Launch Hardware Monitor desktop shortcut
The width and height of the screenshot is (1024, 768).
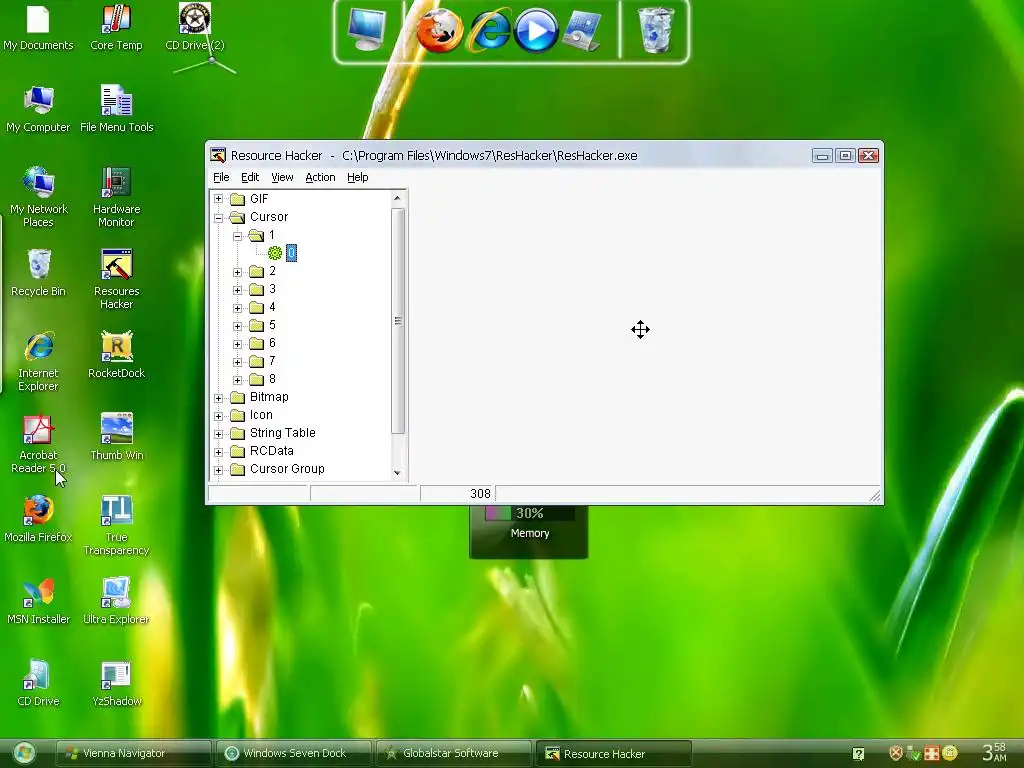click(x=116, y=197)
